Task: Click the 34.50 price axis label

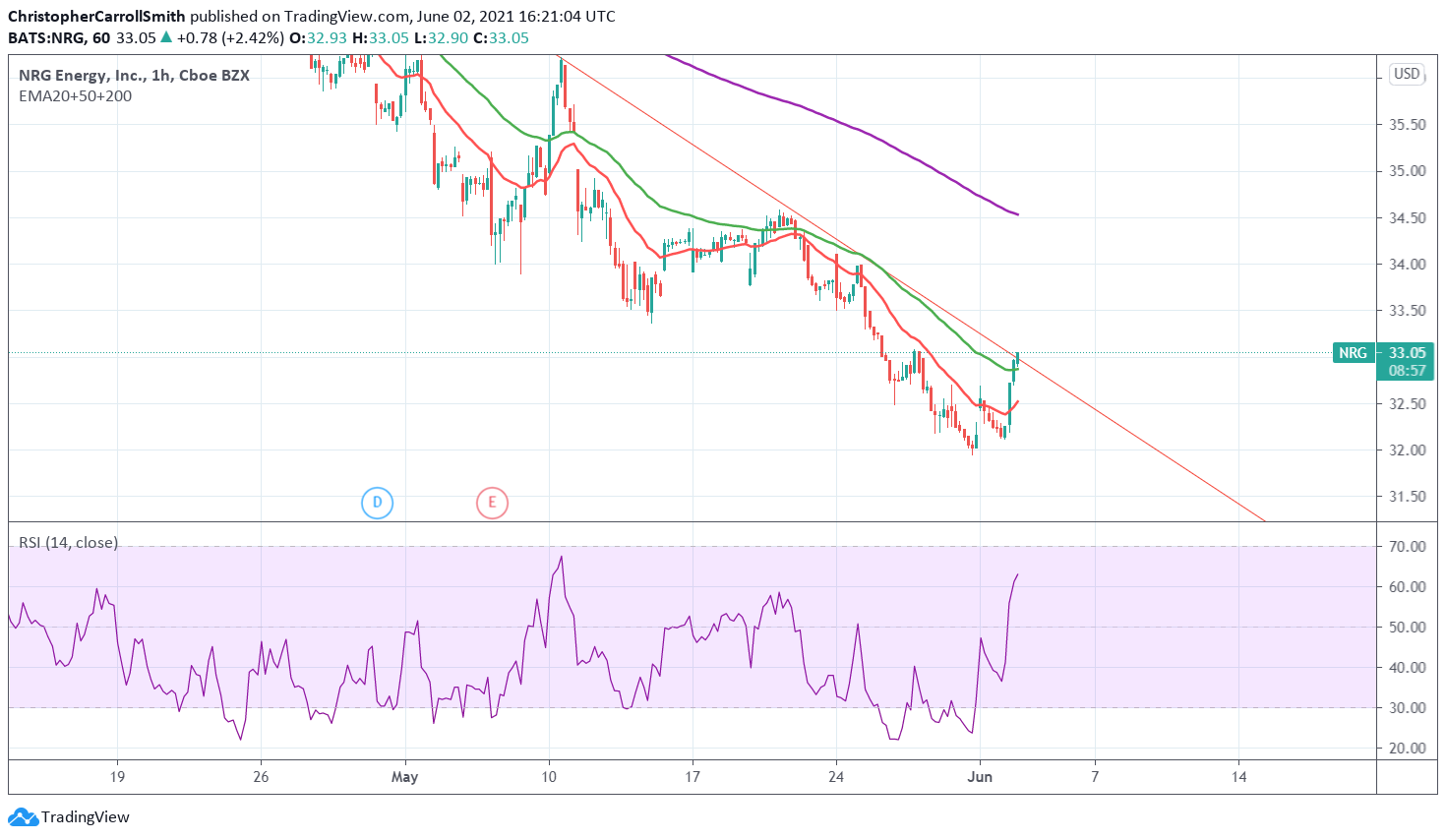Action: click(x=1407, y=218)
